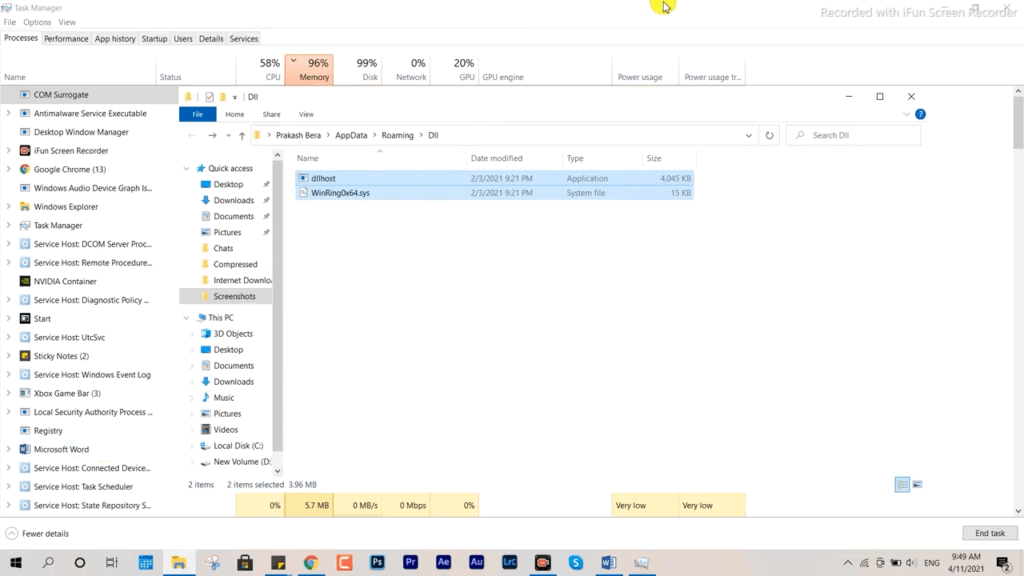Sort processes by CPU column
1024x576 pixels.
click(260, 69)
